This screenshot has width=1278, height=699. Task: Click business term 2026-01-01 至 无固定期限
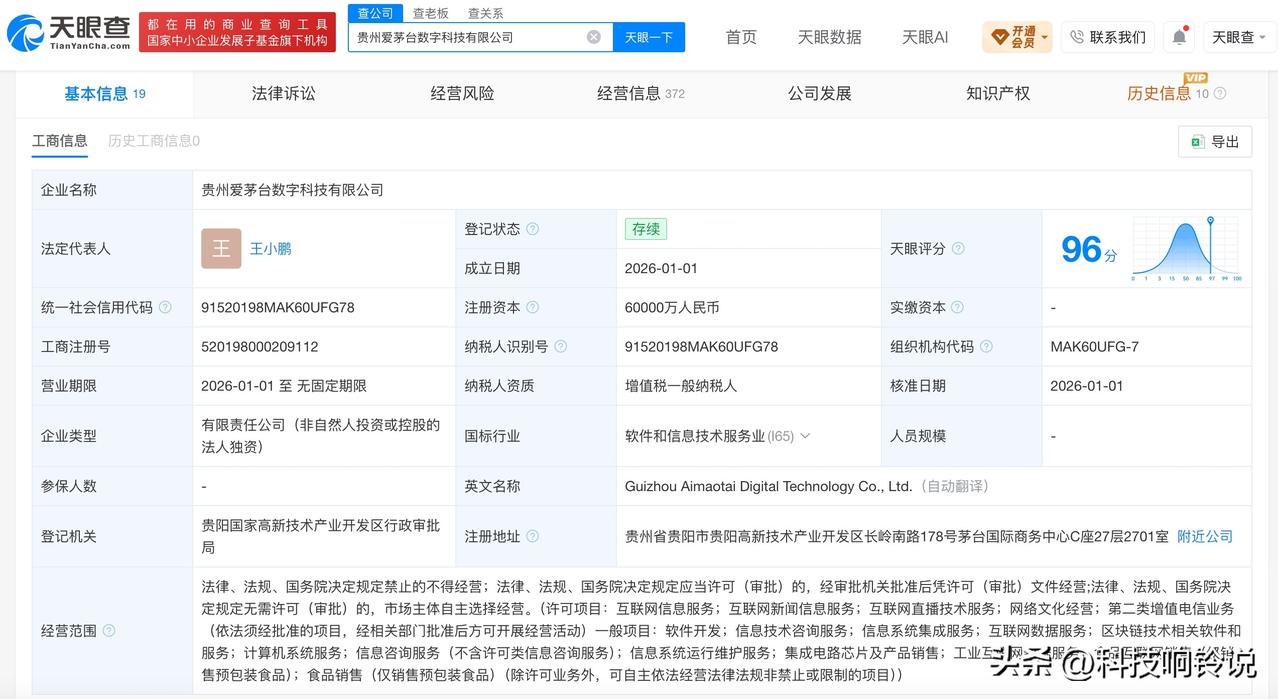[x=284, y=385]
